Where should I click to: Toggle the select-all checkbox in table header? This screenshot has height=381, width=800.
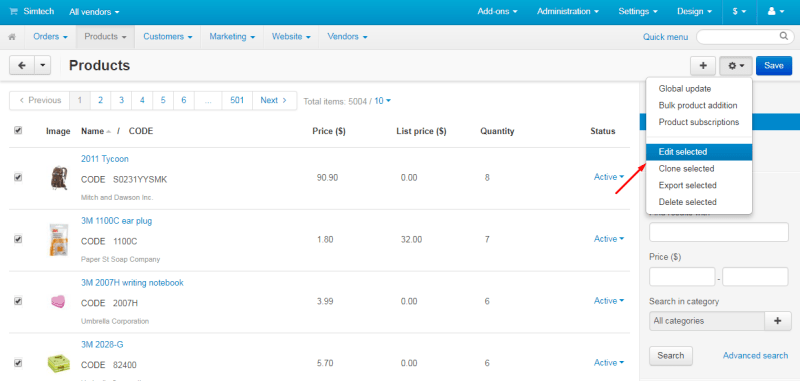coord(18,131)
